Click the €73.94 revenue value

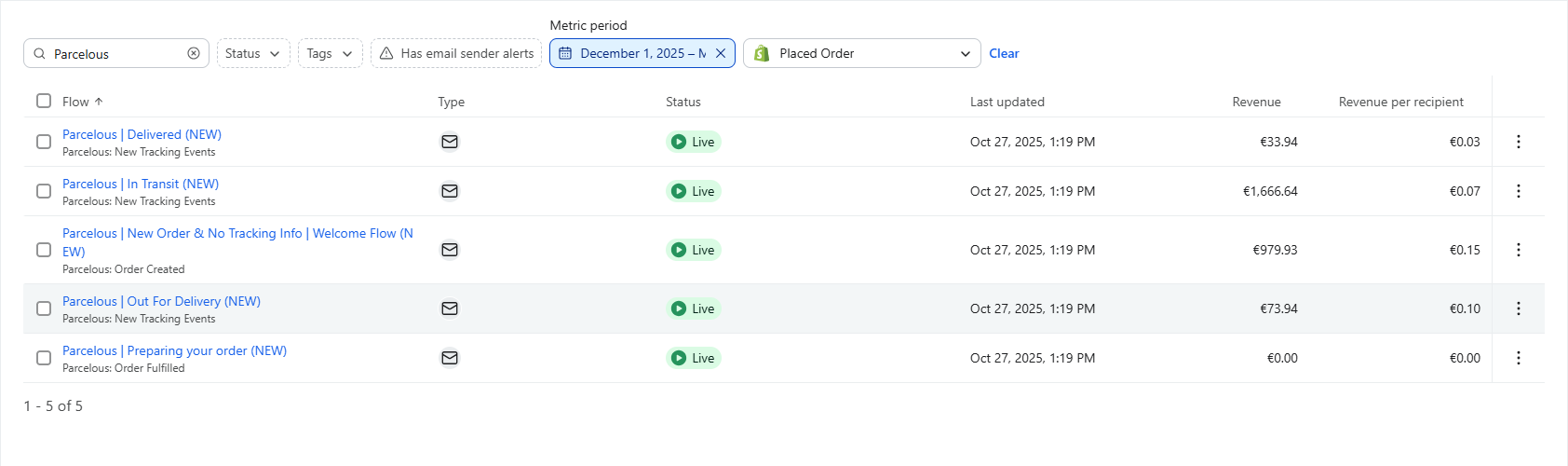1278,308
